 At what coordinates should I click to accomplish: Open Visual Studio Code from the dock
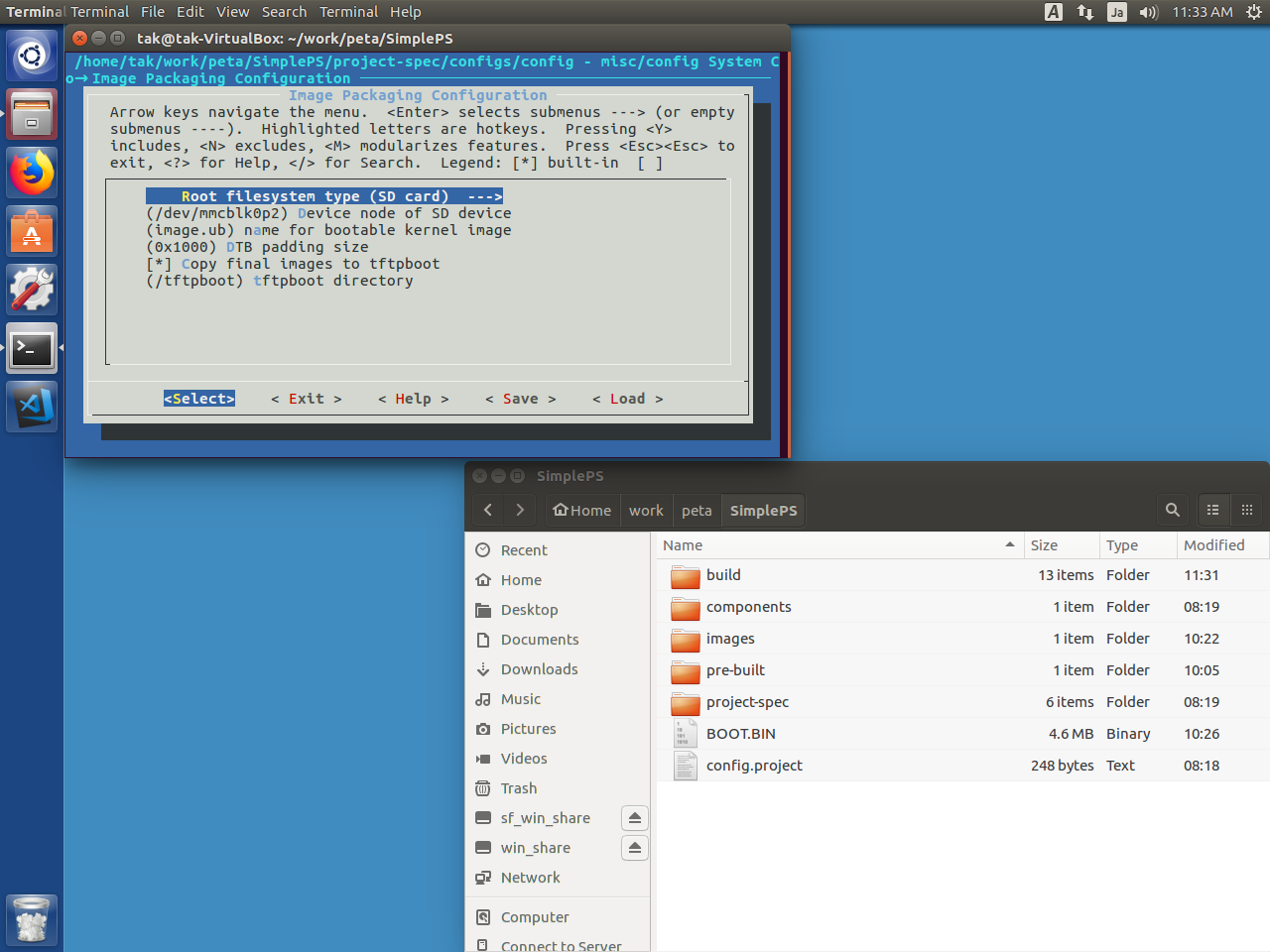pyautogui.click(x=31, y=407)
